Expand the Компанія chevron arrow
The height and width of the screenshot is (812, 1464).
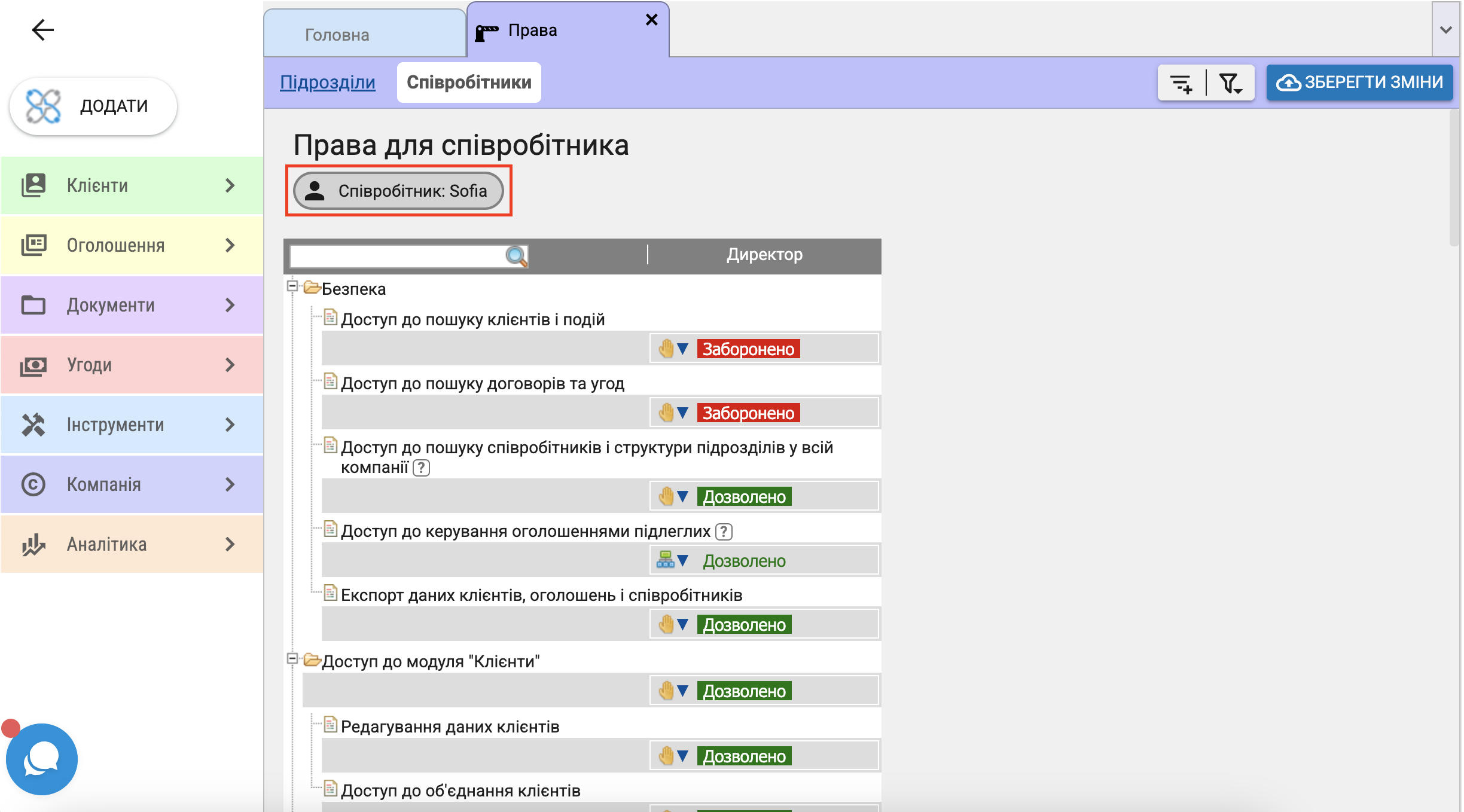[230, 484]
